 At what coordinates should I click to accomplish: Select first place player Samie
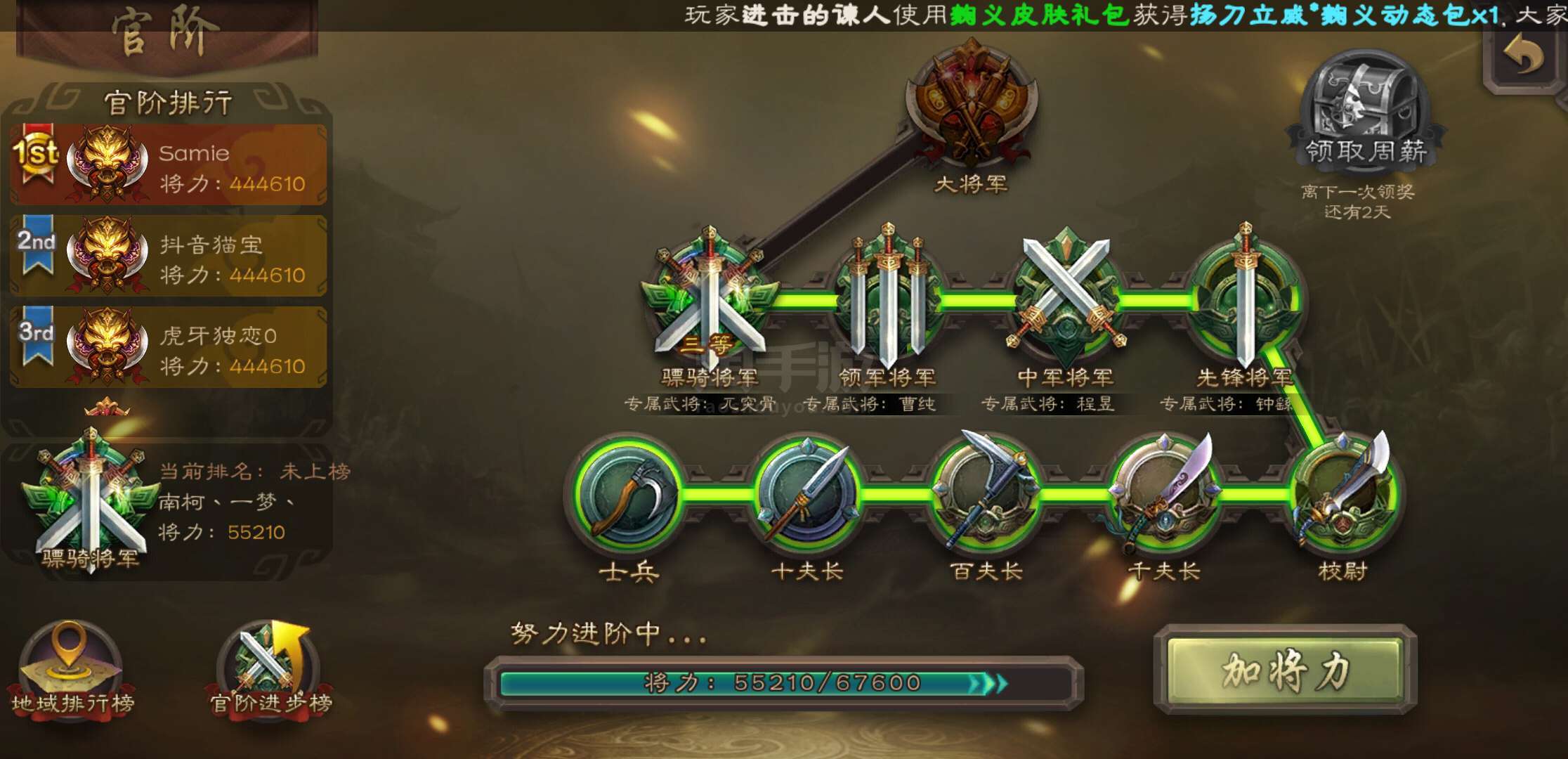169,164
